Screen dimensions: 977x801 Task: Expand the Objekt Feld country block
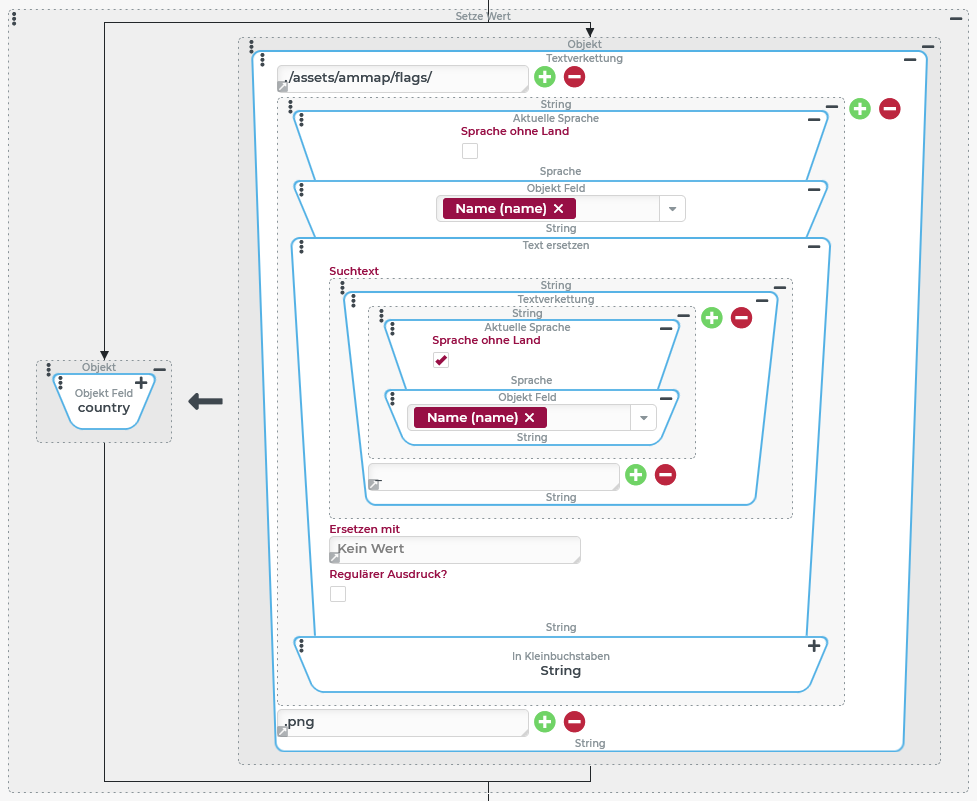pos(141,383)
